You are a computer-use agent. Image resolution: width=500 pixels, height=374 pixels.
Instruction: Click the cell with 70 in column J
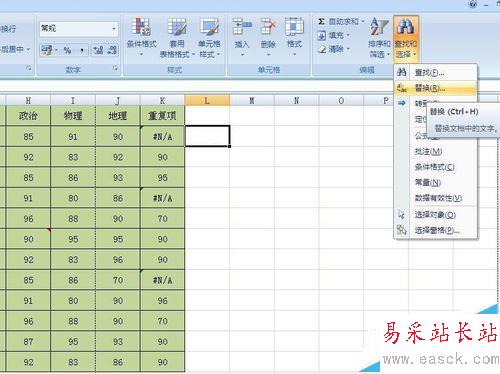118,280
